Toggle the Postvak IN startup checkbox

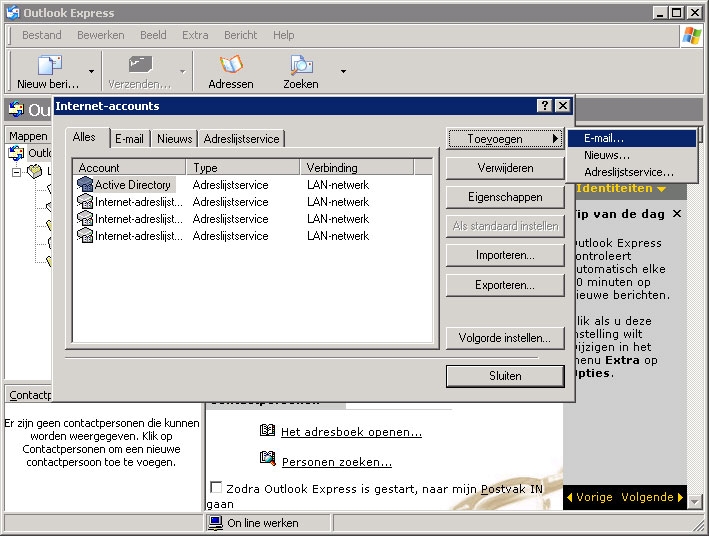[216, 488]
